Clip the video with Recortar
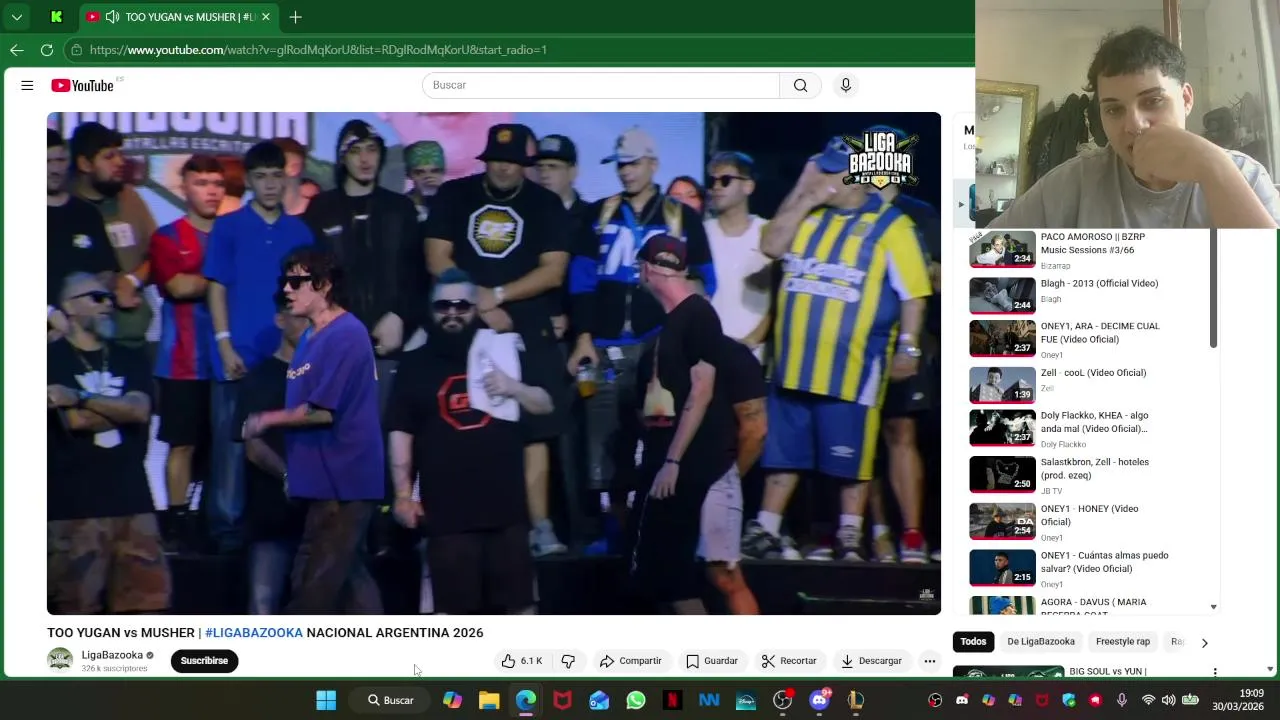The image size is (1280, 720). 789,661
